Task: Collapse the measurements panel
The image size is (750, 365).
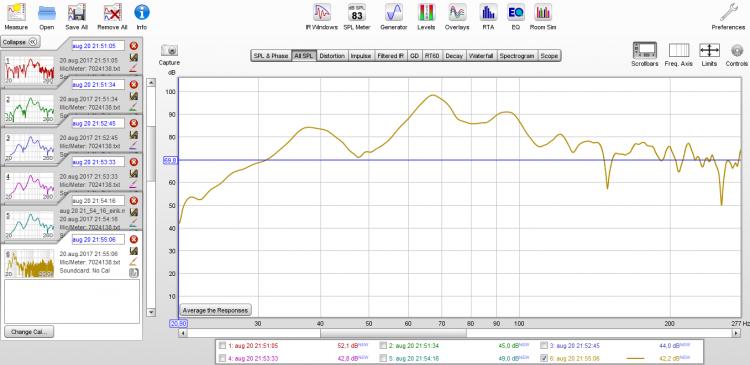Action: click(20, 42)
